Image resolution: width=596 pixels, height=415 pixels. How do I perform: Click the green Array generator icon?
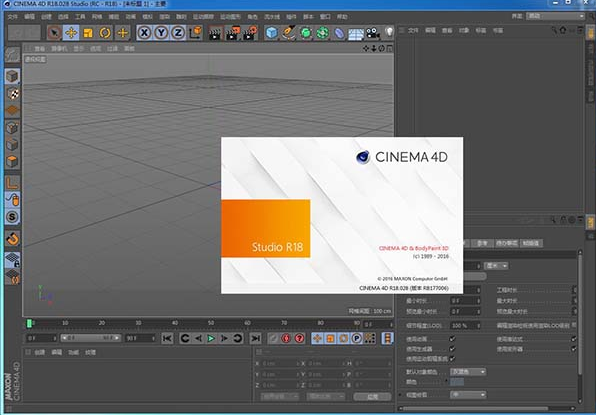click(x=322, y=33)
